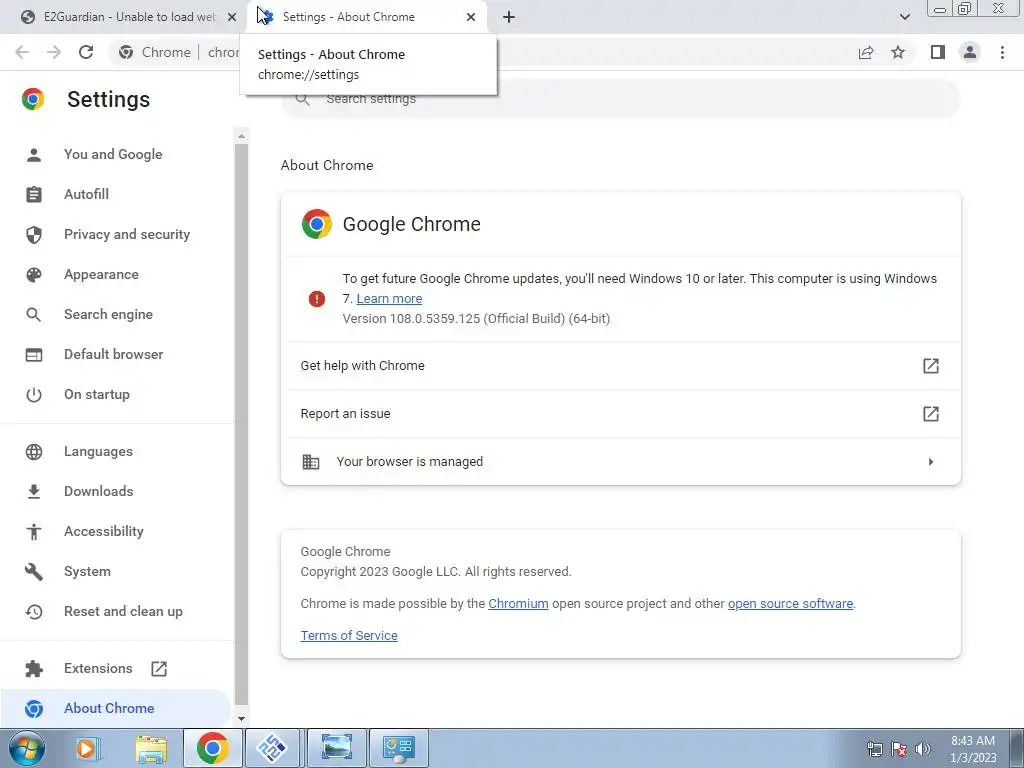Click sidebar scrollbar up arrow

[242, 136]
